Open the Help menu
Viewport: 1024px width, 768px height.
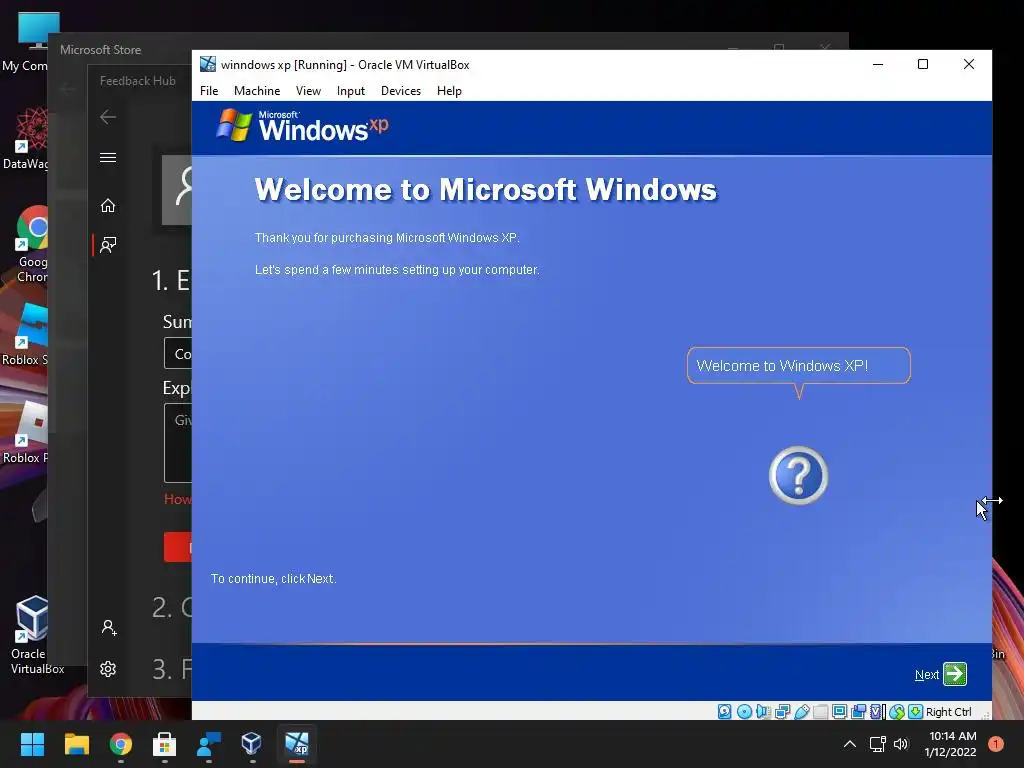tap(449, 91)
